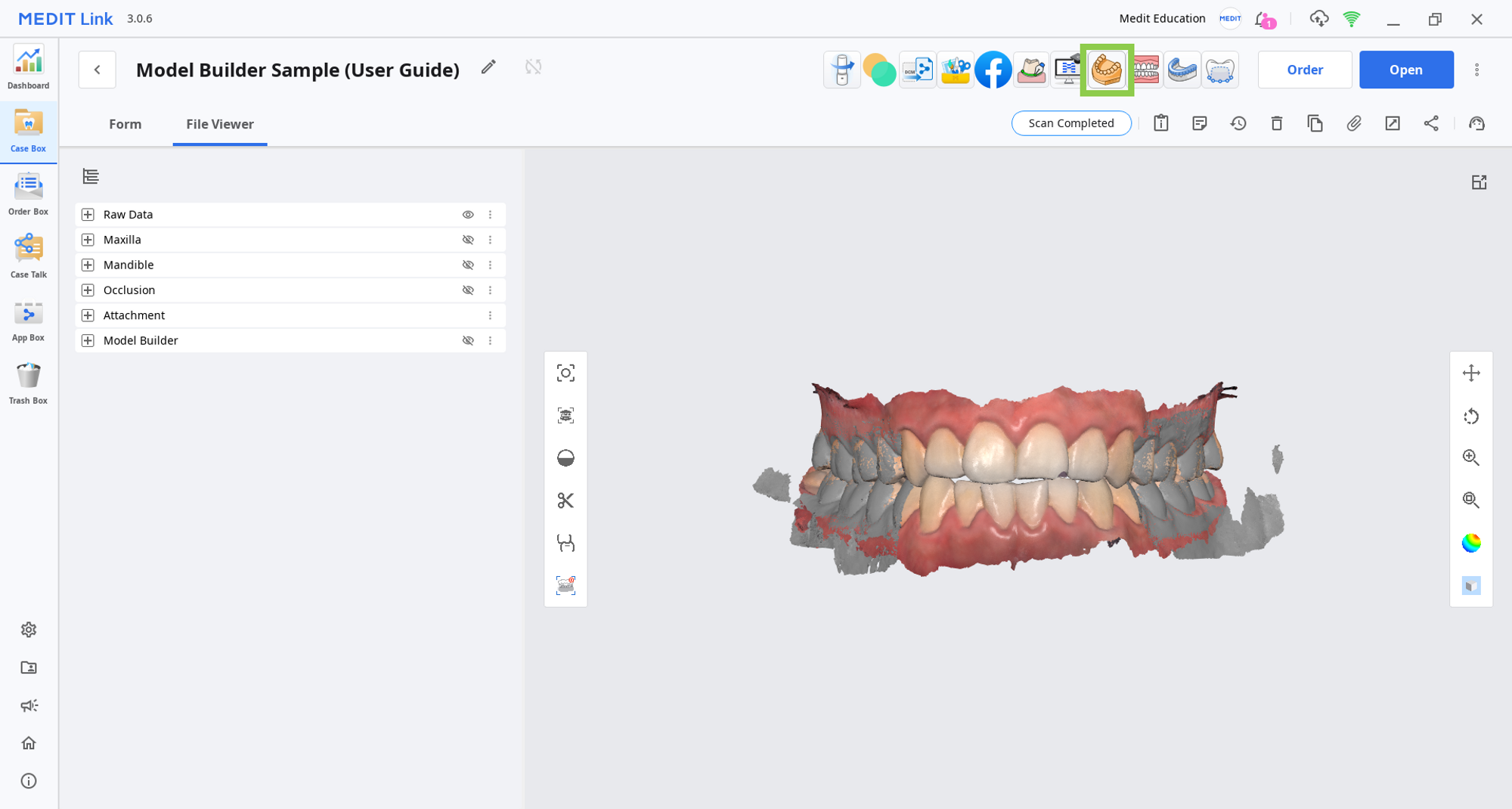This screenshot has height=809, width=1512.
Task: Open Case Talk in sidebar
Action: coord(28,257)
